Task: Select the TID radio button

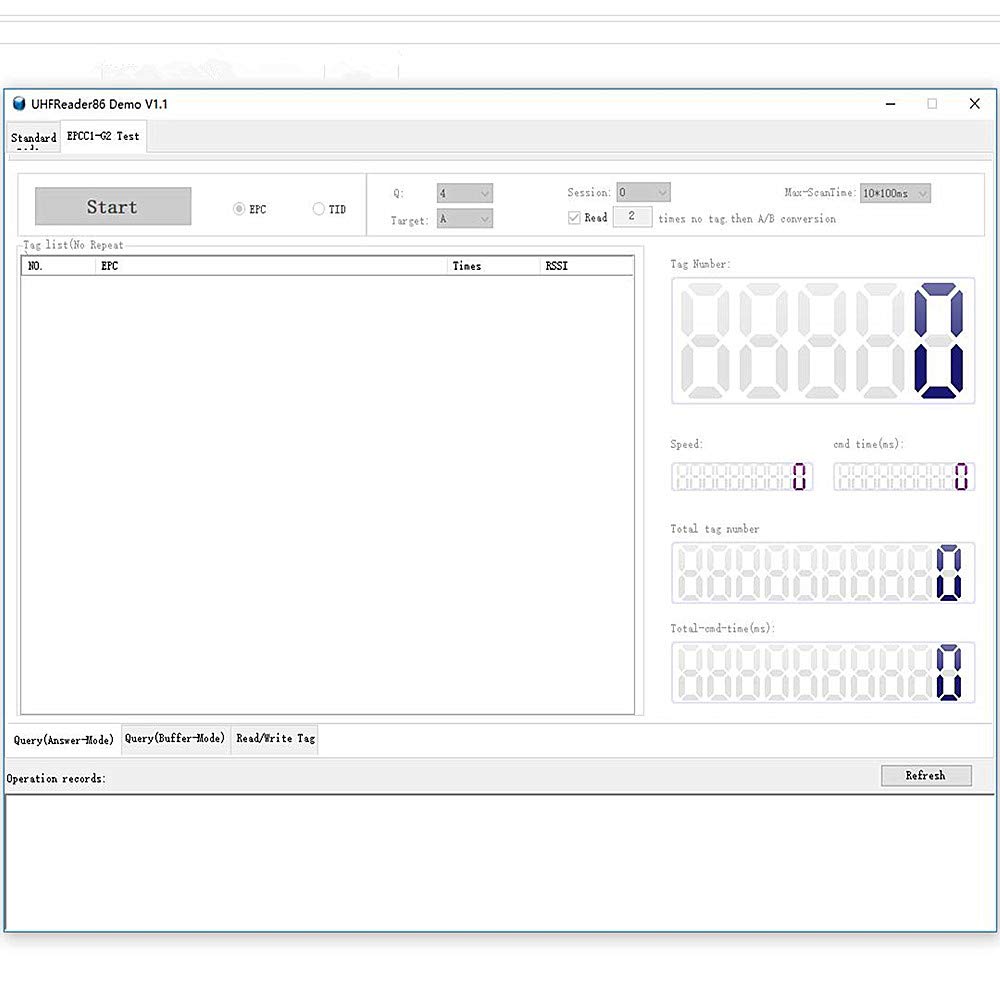Action: tap(318, 209)
